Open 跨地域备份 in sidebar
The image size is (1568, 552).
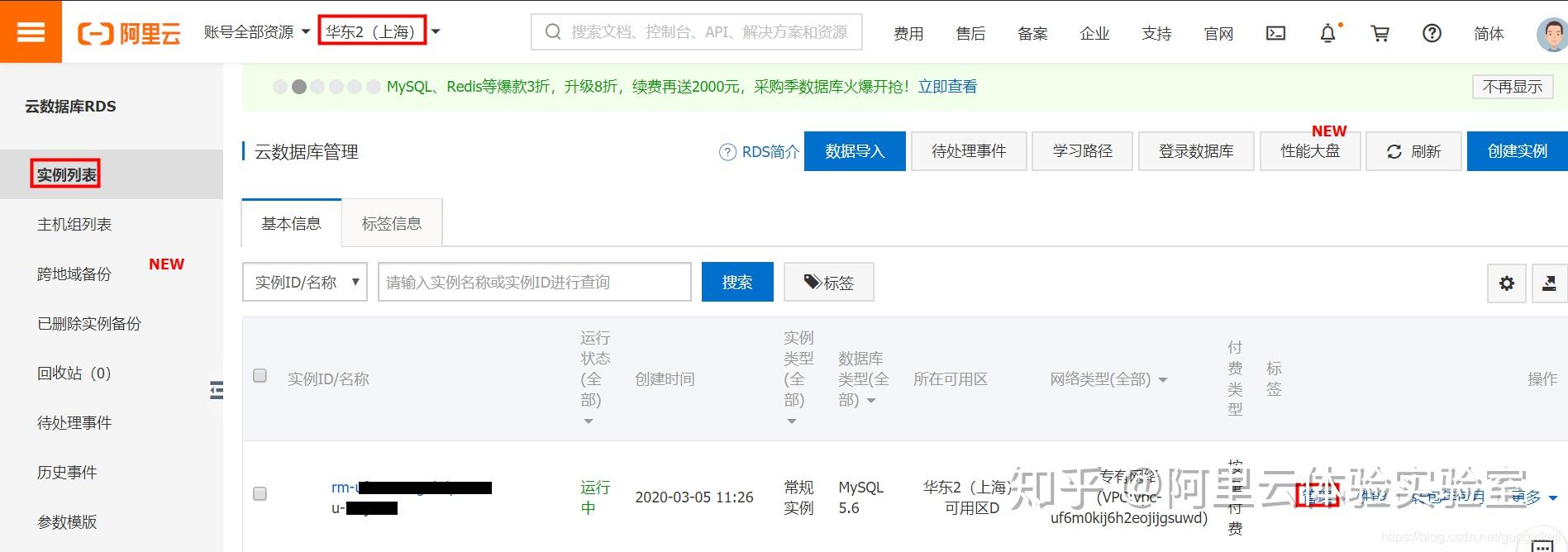74,274
